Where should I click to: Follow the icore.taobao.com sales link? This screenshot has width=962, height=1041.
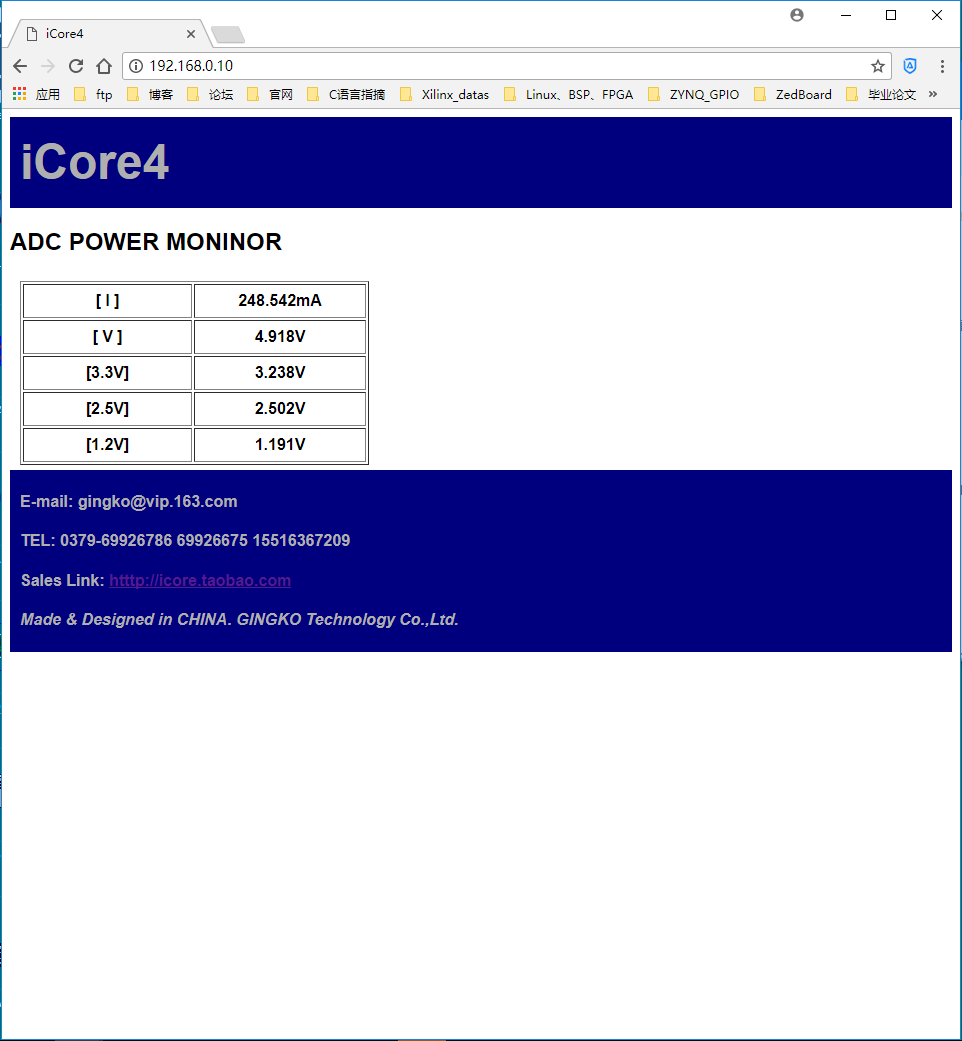pyautogui.click(x=200, y=580)
